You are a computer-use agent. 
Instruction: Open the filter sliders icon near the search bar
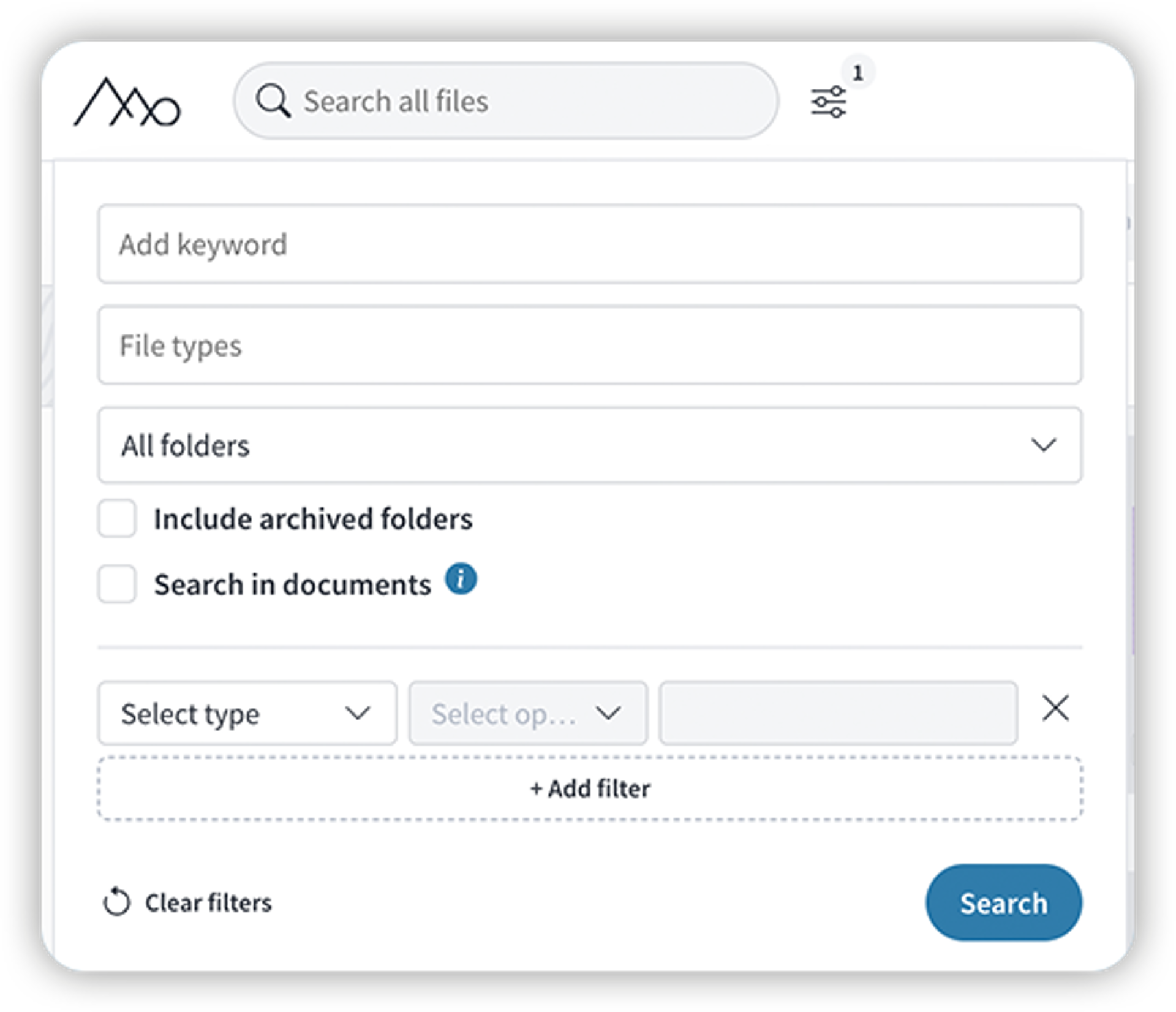click(829, 101)
